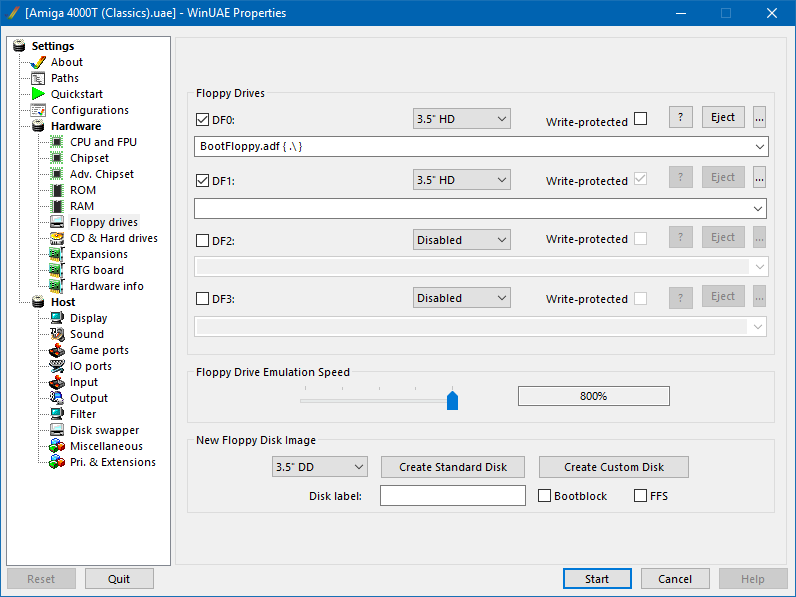Click the Display monitor icon
Screen dimensions: 796x597
pos(57,318)
